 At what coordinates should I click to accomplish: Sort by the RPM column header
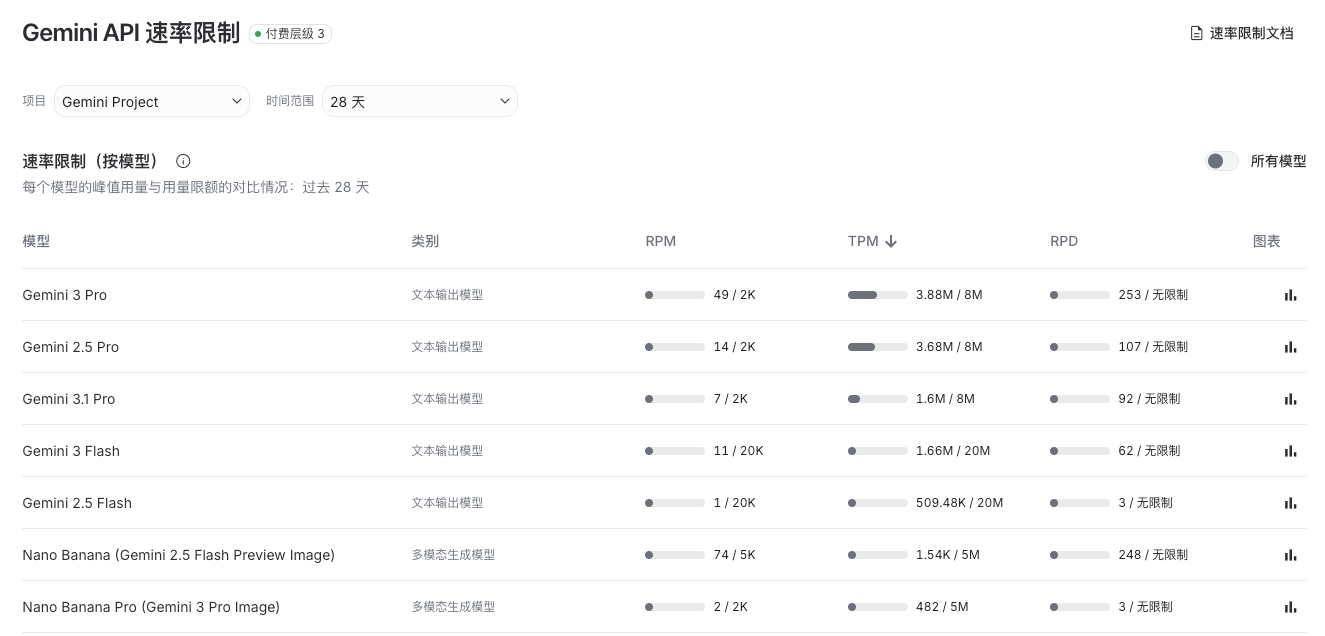tap(661, 241)
